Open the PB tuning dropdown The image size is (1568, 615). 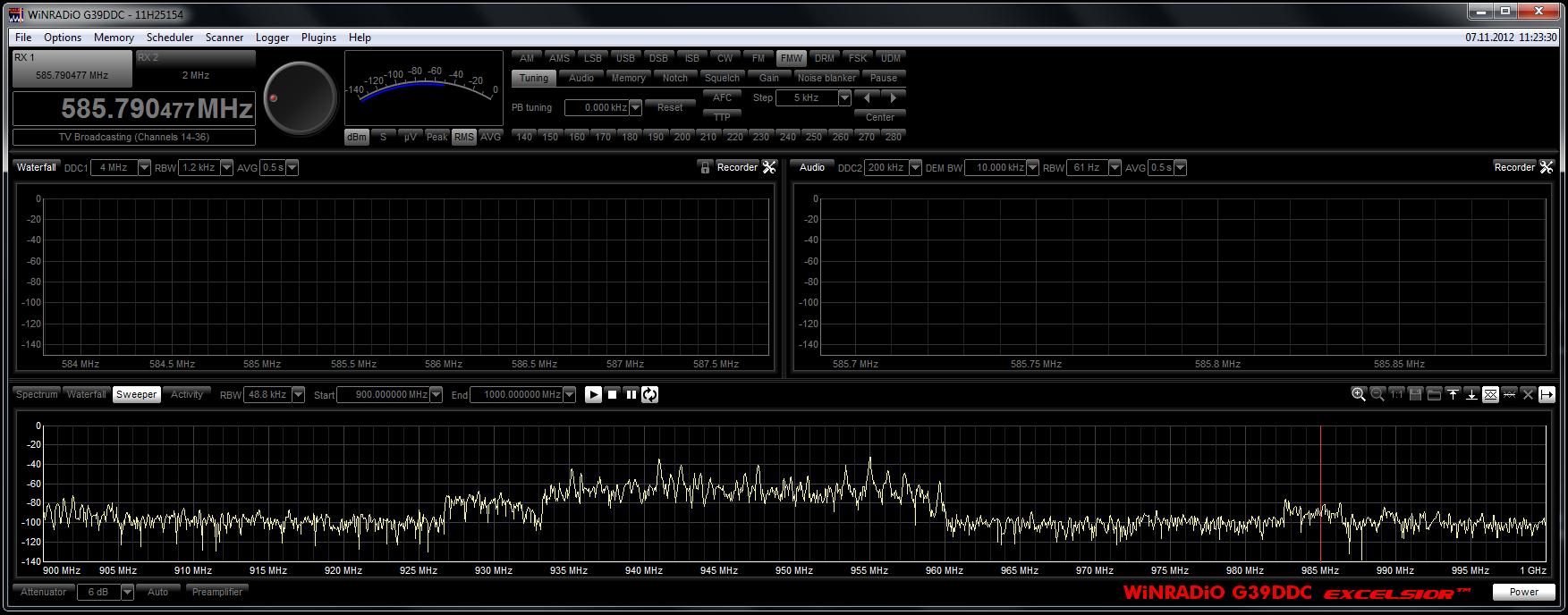(x=636, y=108)
